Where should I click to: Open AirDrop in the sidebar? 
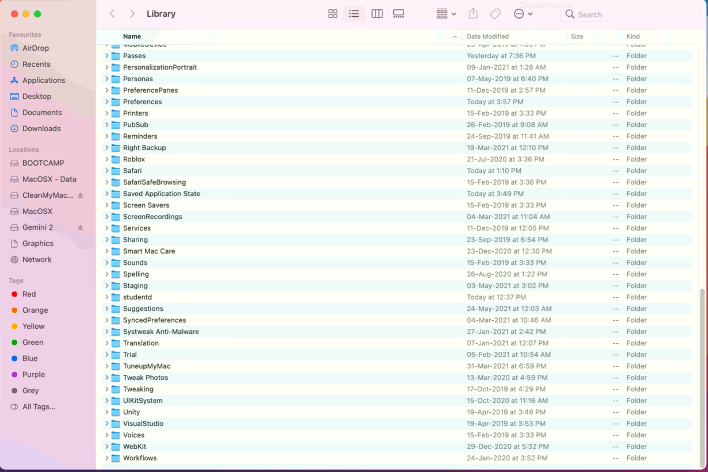[36, 48]
